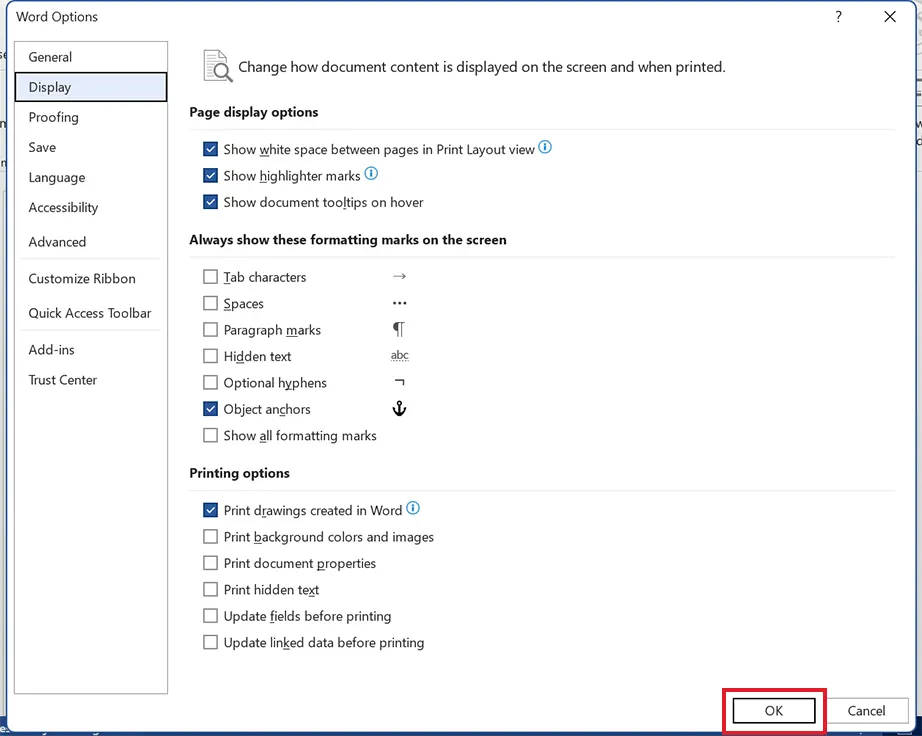Image resolution: width=922 pixels, height=736 pixels.
Task: Click info icon beside white space option
Action: [545, 147]
